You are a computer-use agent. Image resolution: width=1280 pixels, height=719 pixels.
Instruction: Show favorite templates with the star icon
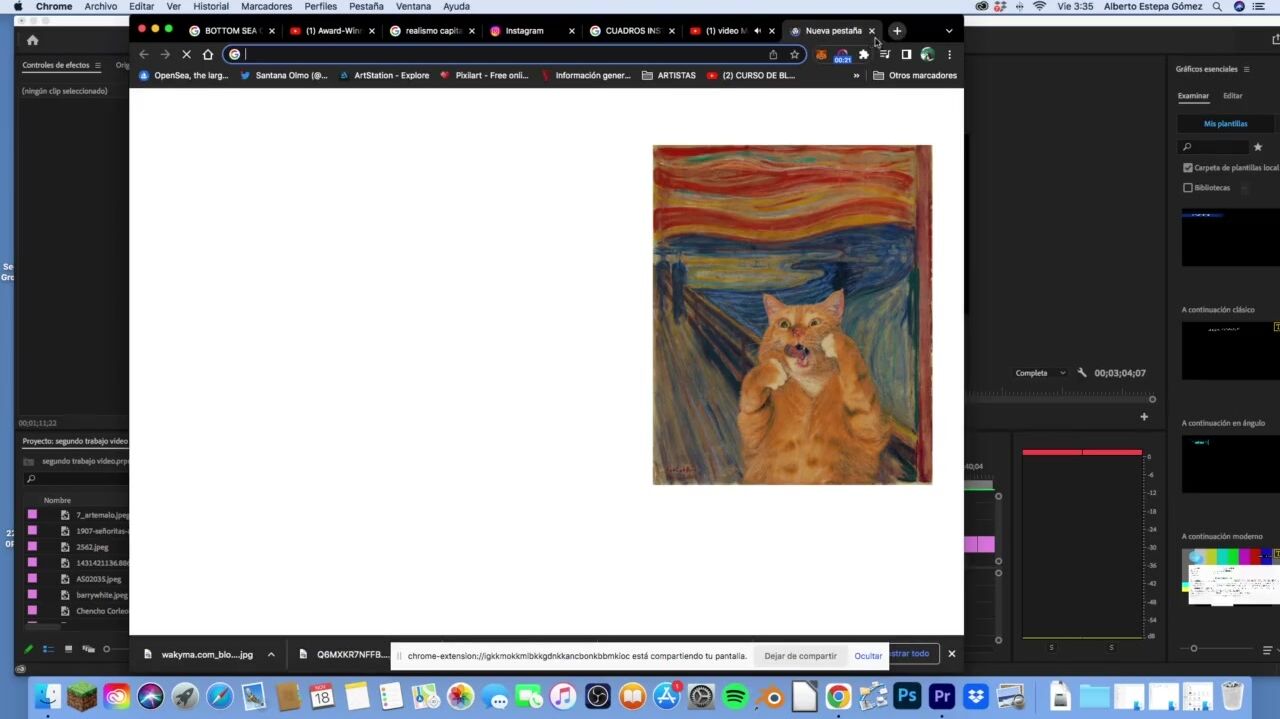click(1258, 147)
